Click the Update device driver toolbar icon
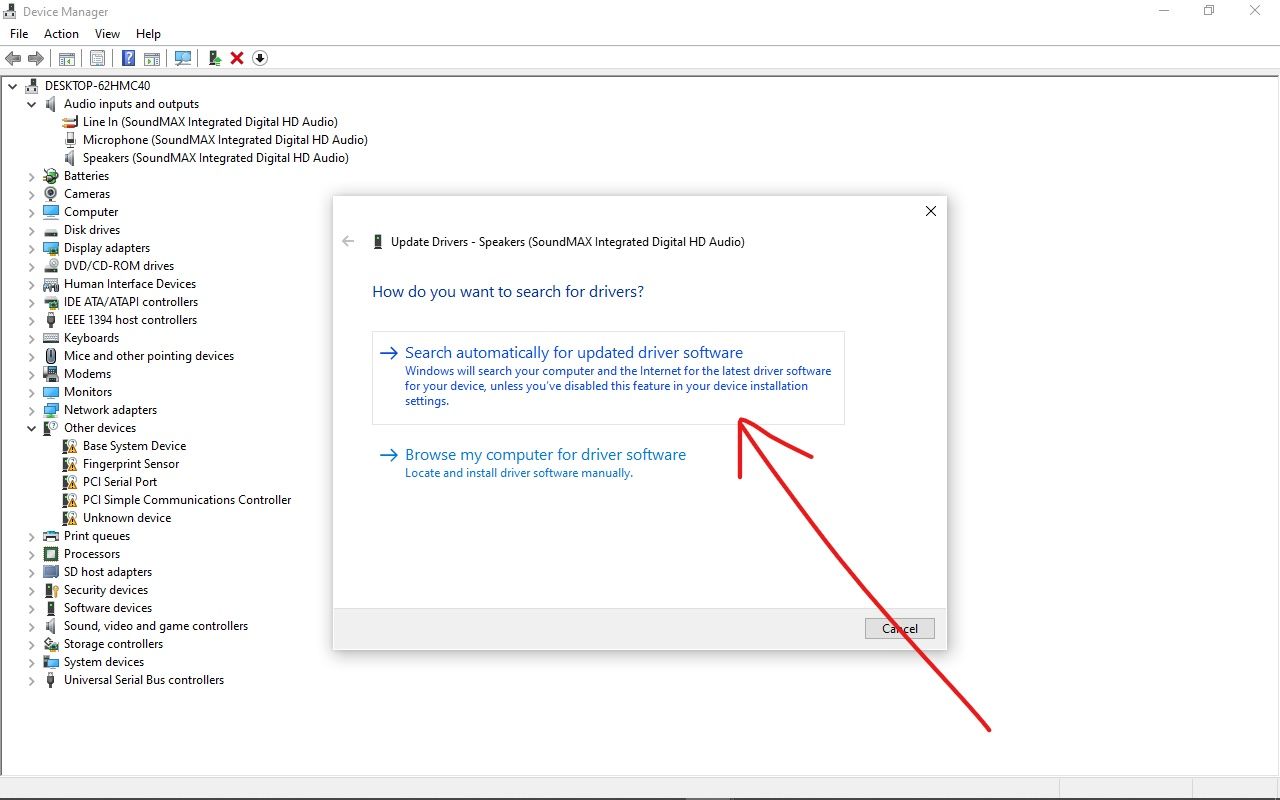 pyautogui.click(x=214, y=58)
